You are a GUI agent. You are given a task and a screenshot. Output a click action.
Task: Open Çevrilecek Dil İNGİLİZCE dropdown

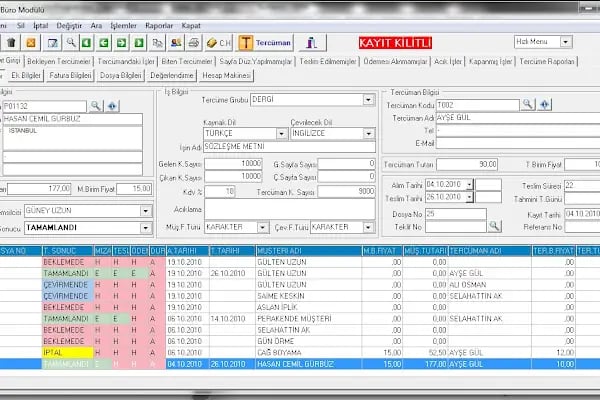368,134
